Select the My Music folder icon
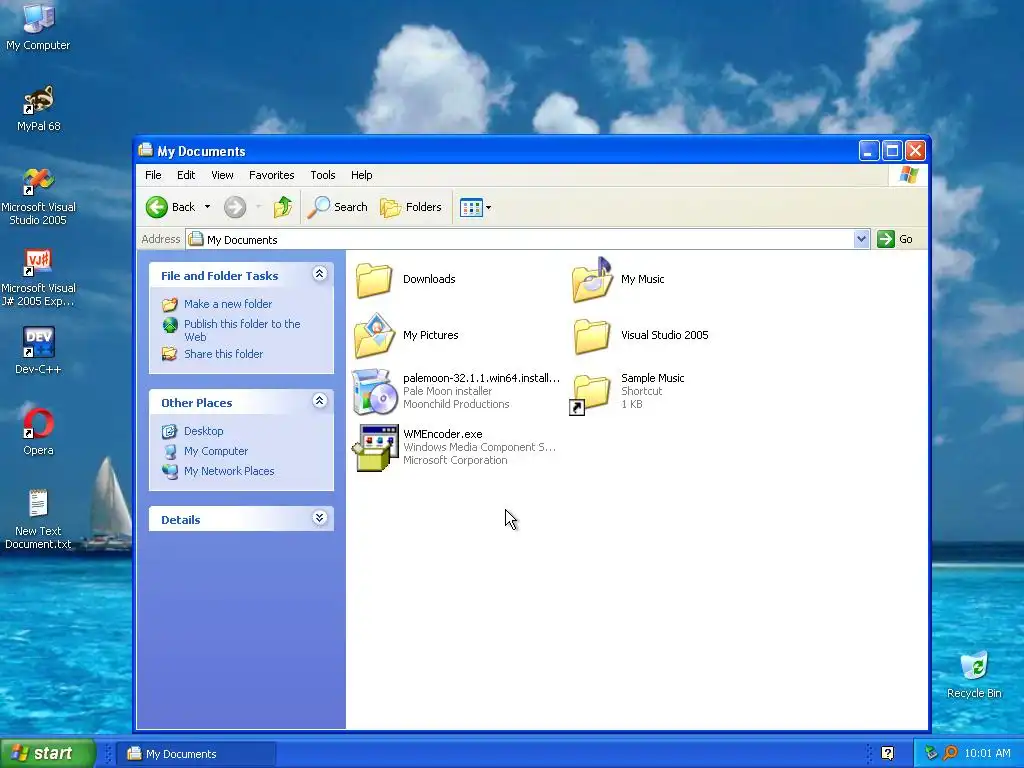Screen dimensions: 1024x768 592,280
